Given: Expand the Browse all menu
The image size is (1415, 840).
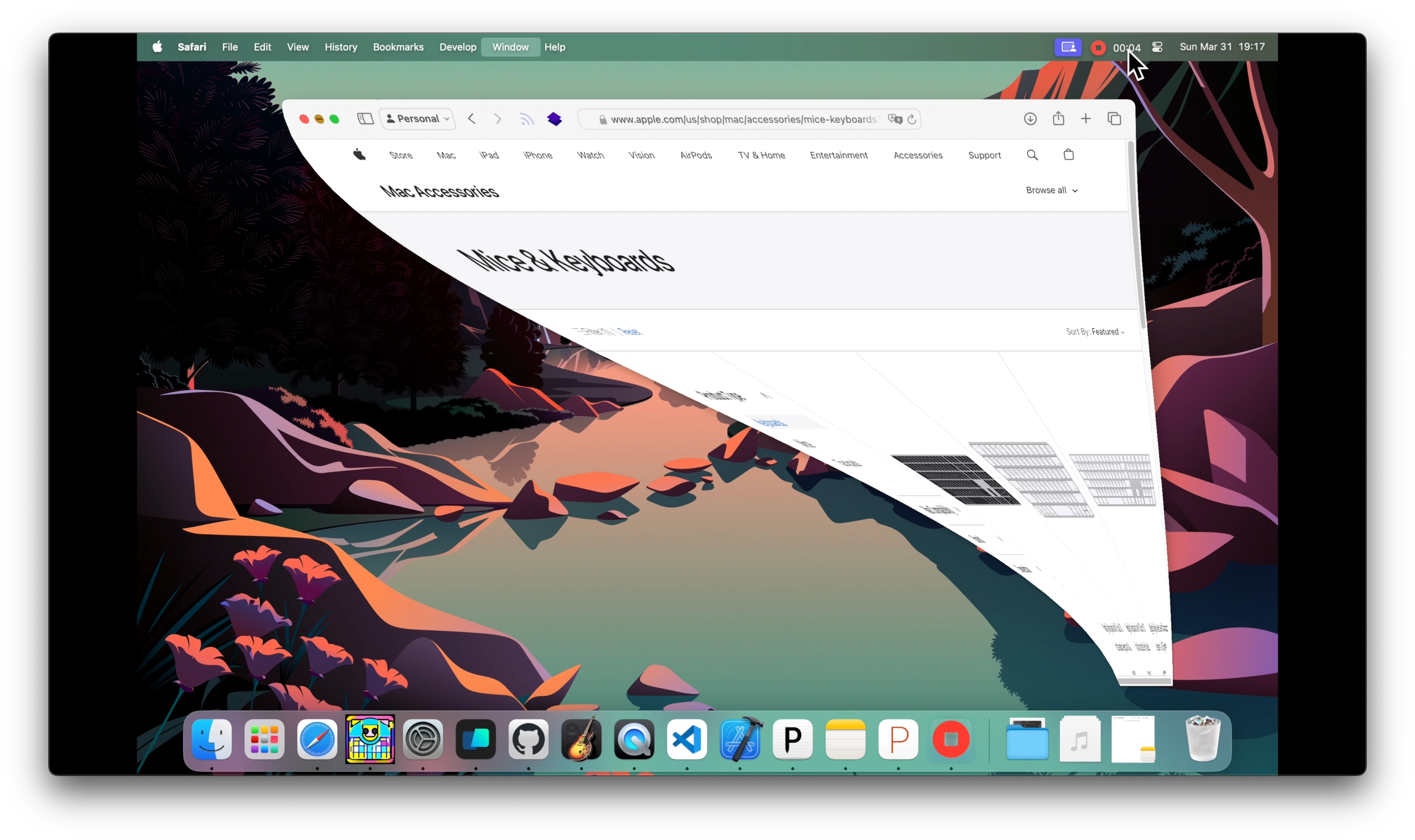Looking at the screenshot, I should click(x=1052, y=190).
